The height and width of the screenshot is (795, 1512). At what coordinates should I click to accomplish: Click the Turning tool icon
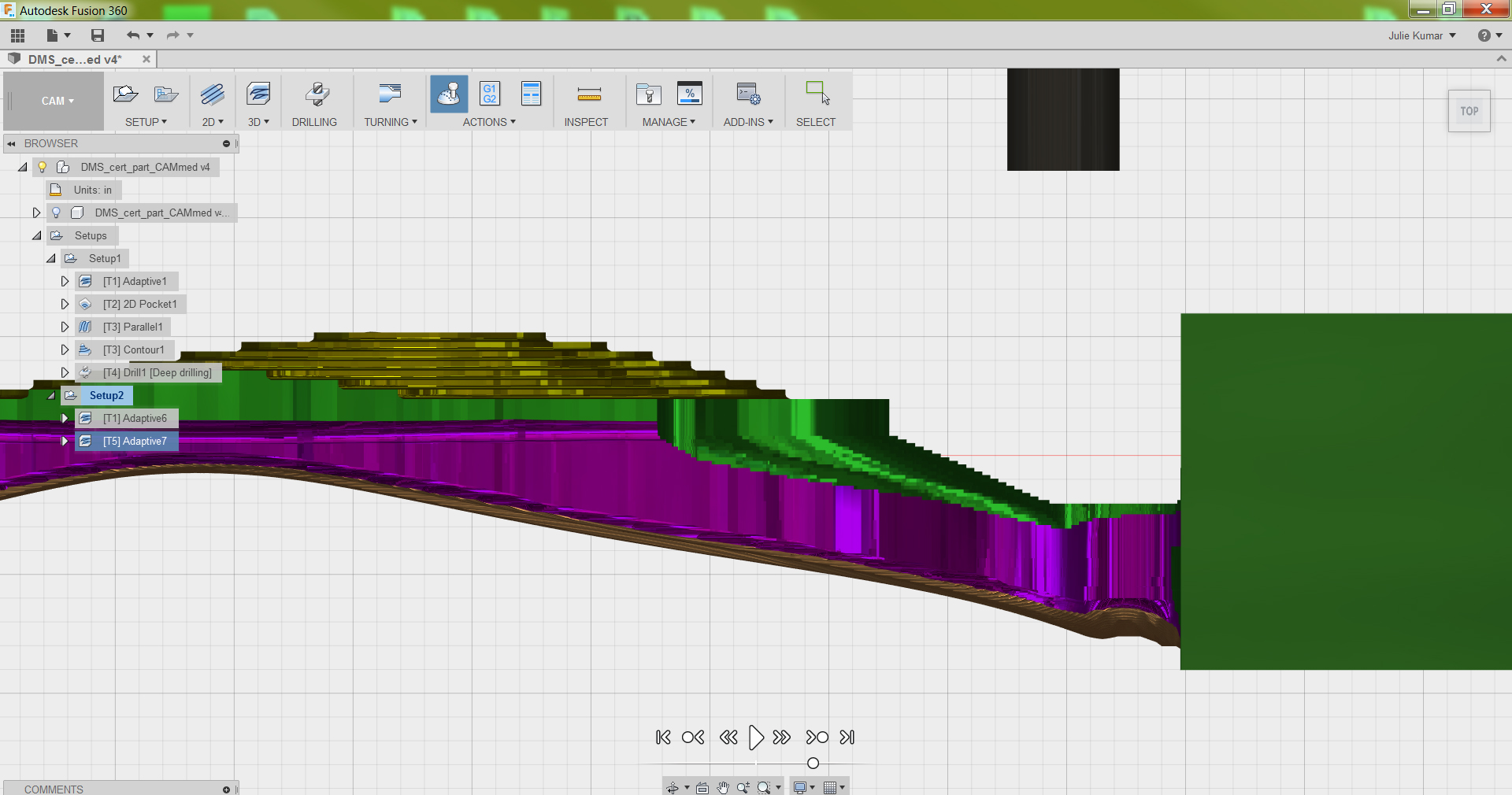click(x=390, y=94)
